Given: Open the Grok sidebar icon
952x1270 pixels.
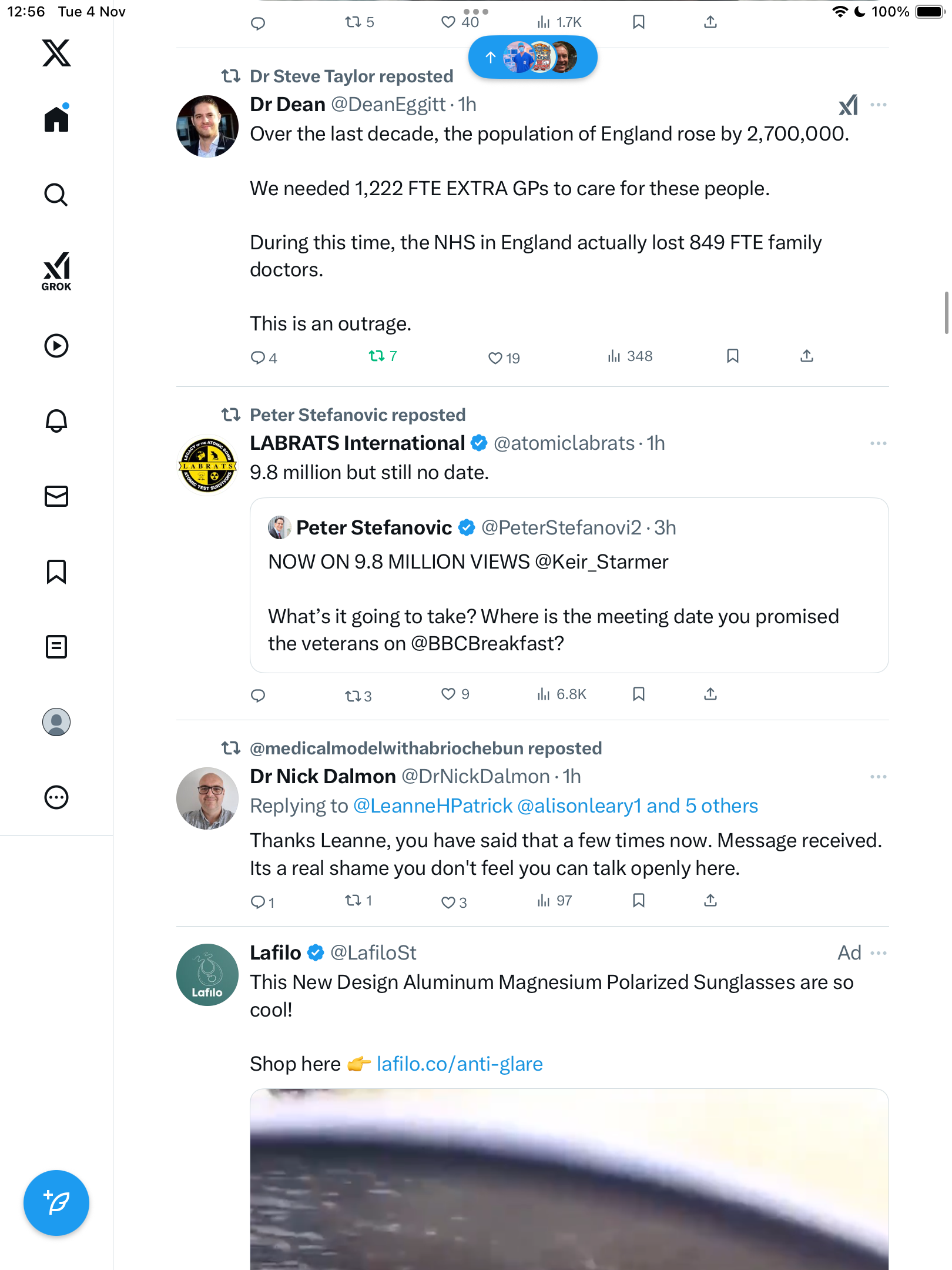Looking at the screenshot, I should (56, 271).
